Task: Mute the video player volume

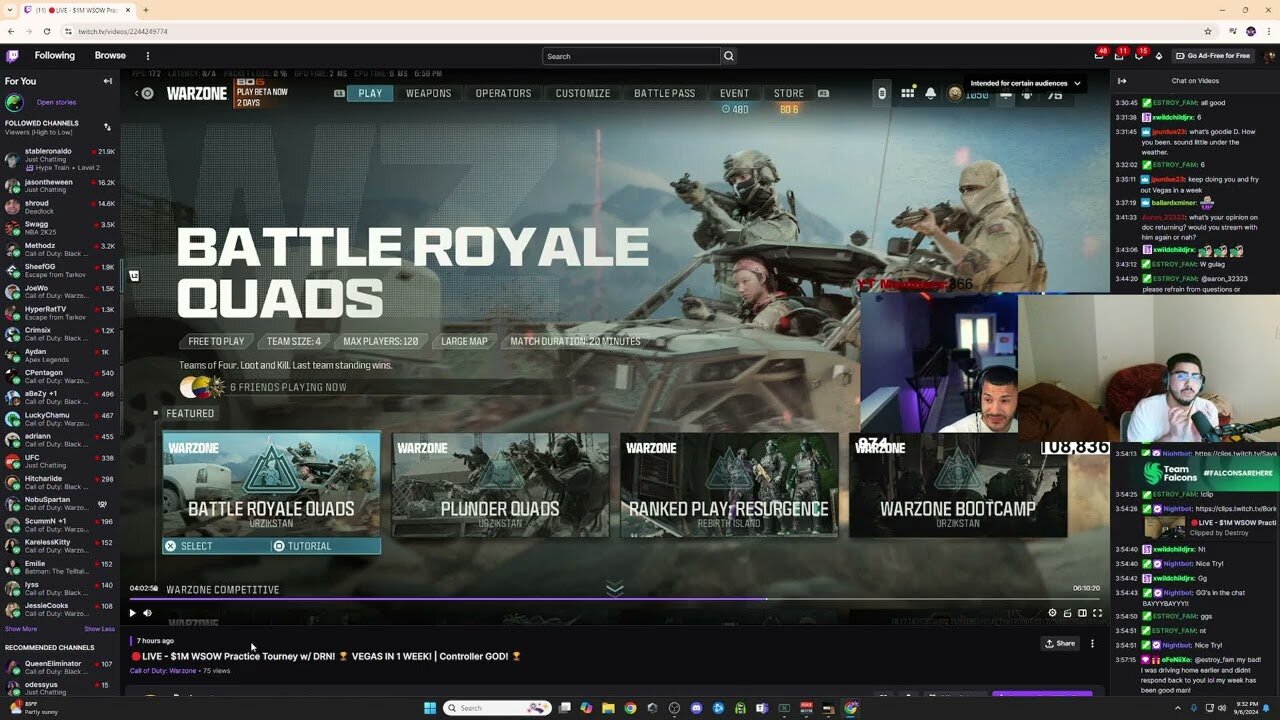Action: (x=147, y=613)
